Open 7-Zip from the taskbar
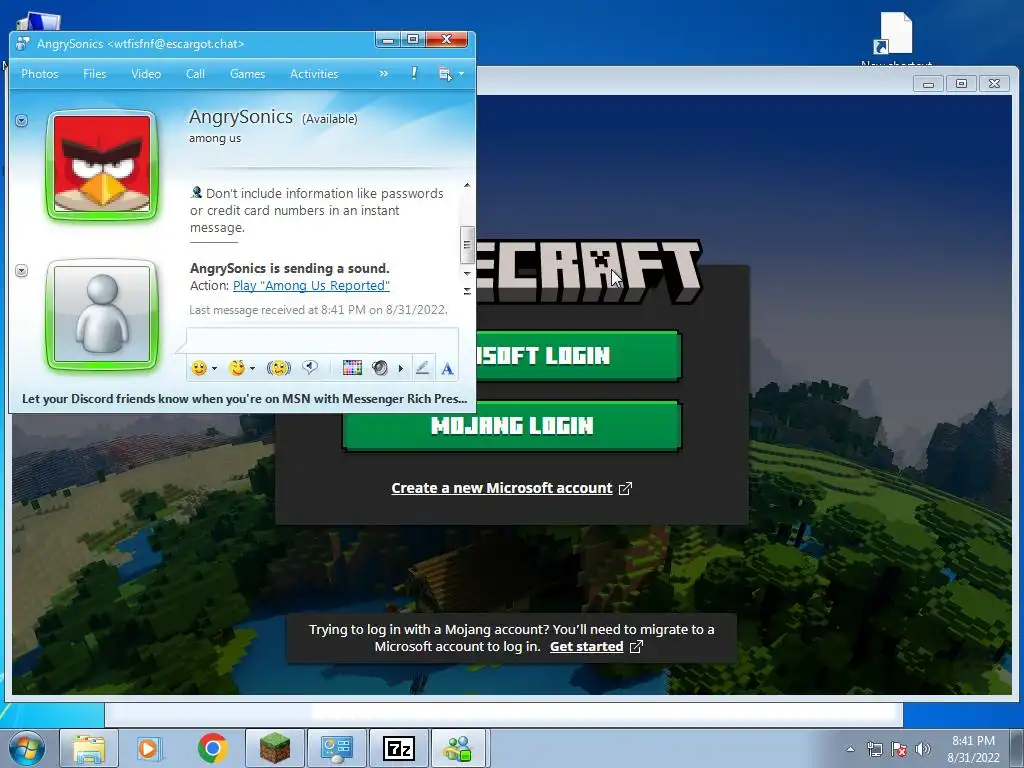This screenshot has height=768, width=1024. (x=399, y=748)
